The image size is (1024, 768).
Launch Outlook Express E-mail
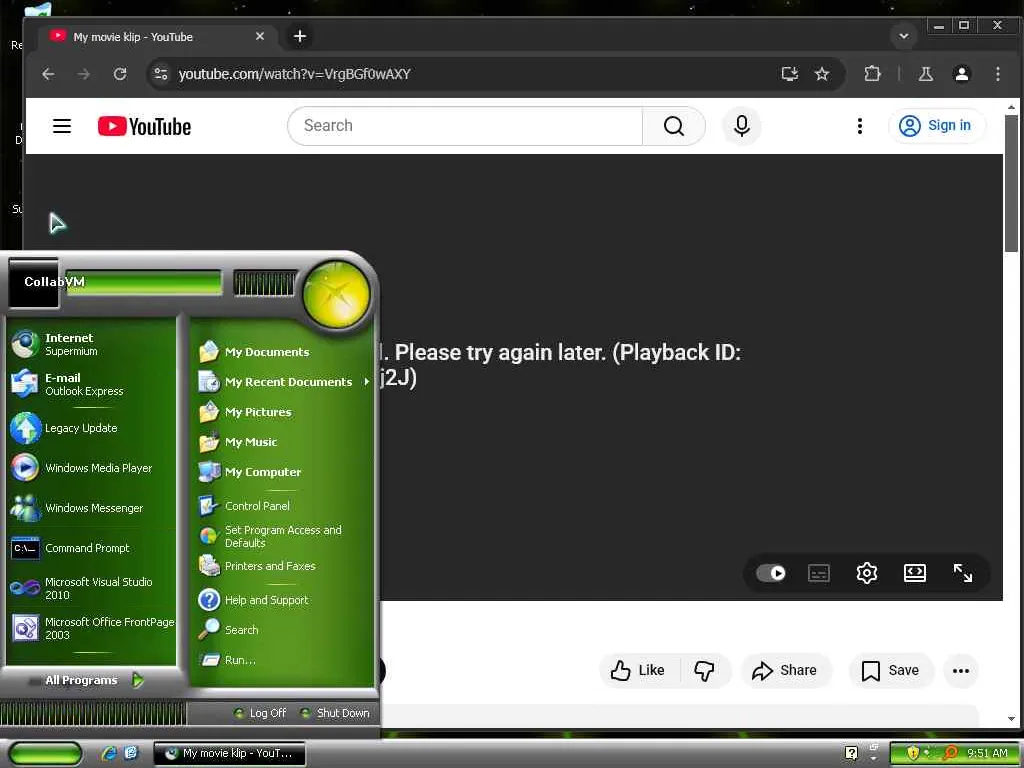[91, 384]
